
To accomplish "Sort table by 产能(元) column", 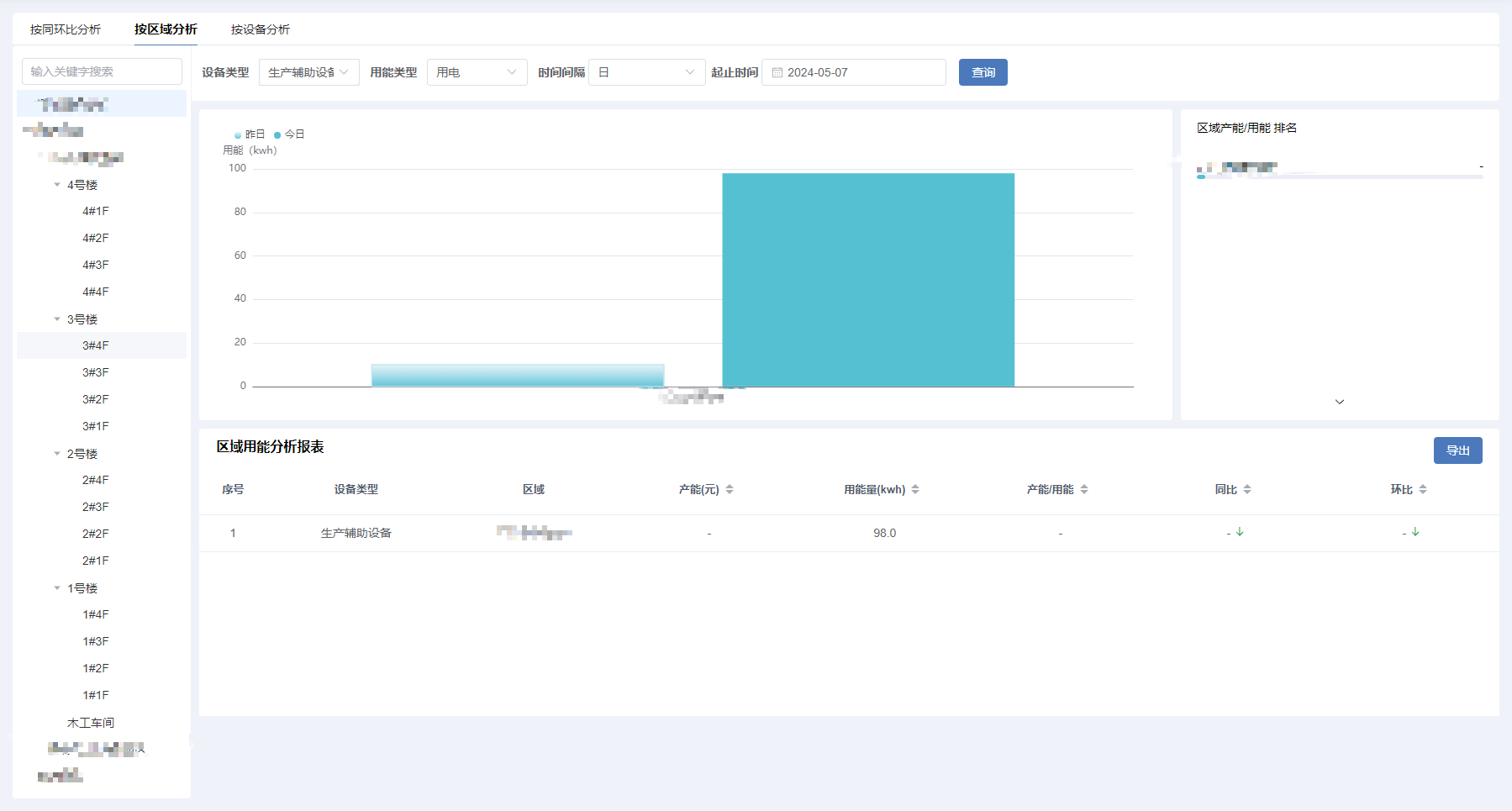I will pos(730,489).
